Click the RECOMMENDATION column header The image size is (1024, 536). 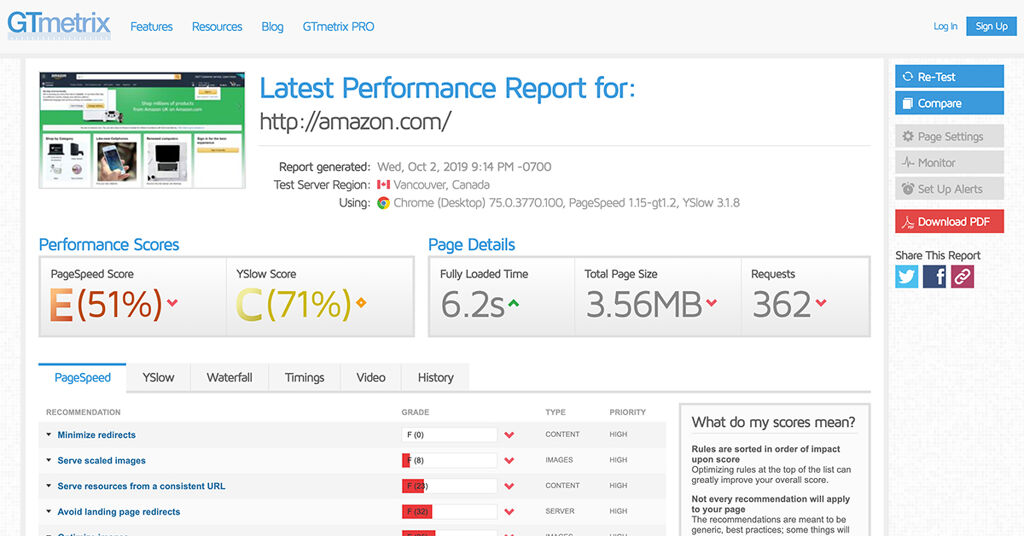pyautogui.click(x=83, y=412)
